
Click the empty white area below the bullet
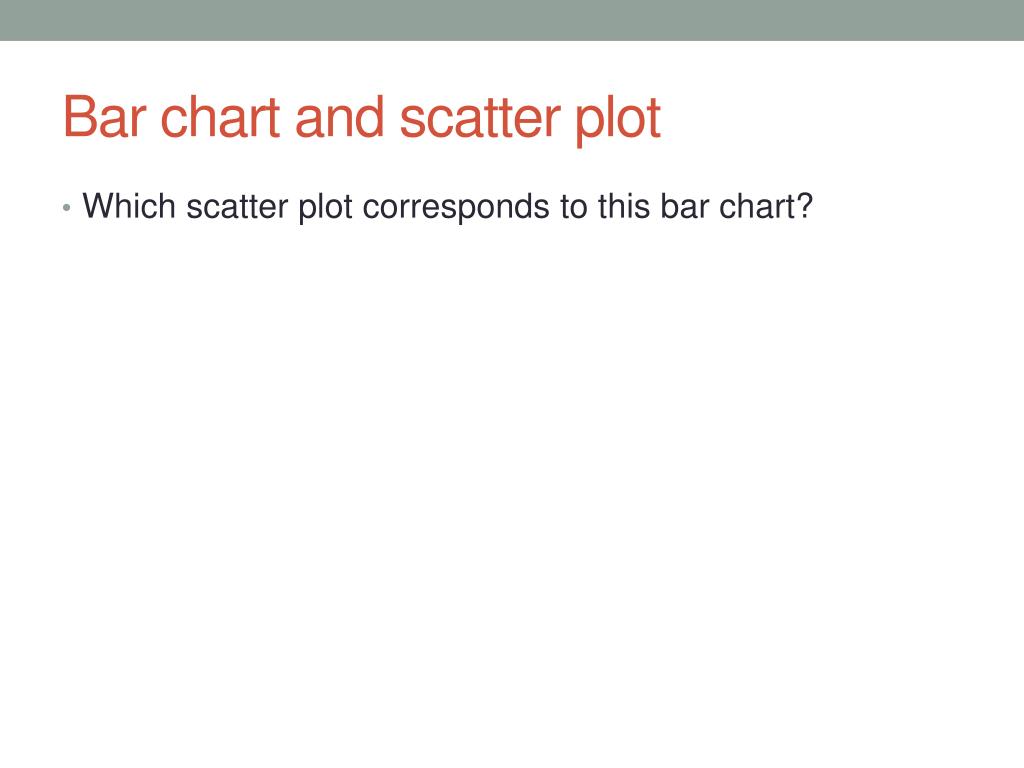click(512, 480)
